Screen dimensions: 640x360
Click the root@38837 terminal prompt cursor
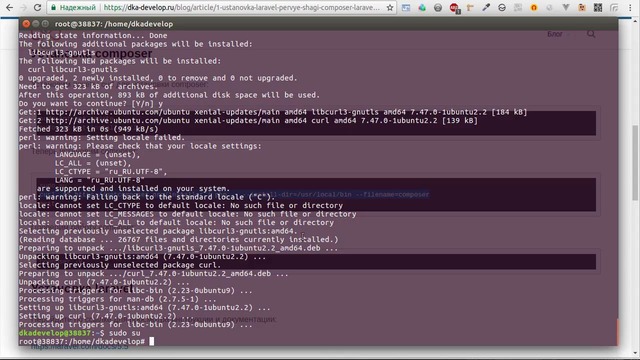[151, 341]
